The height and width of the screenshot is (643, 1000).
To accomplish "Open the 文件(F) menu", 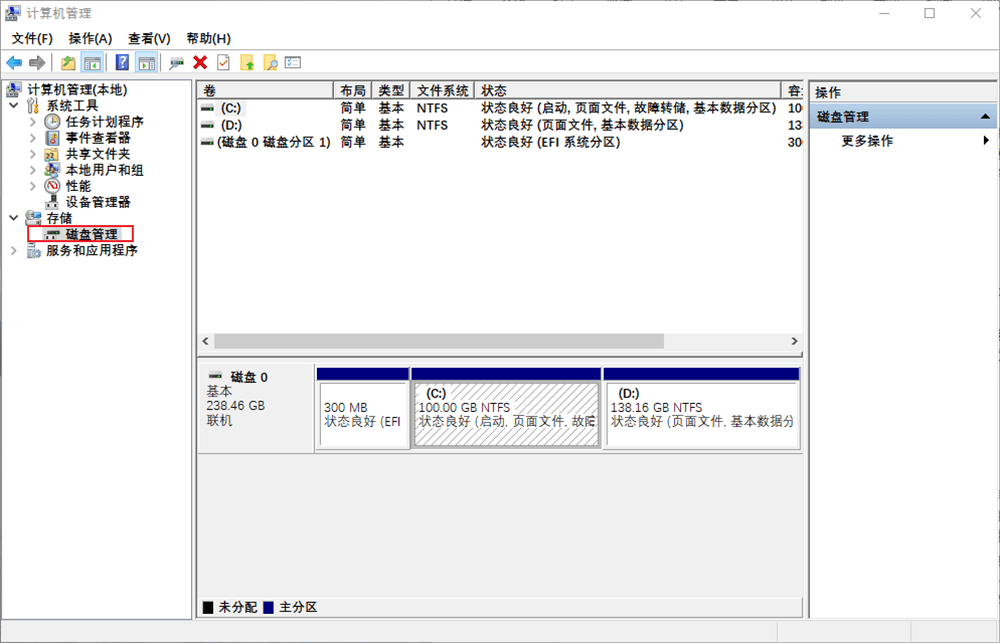I will point(32,38).
